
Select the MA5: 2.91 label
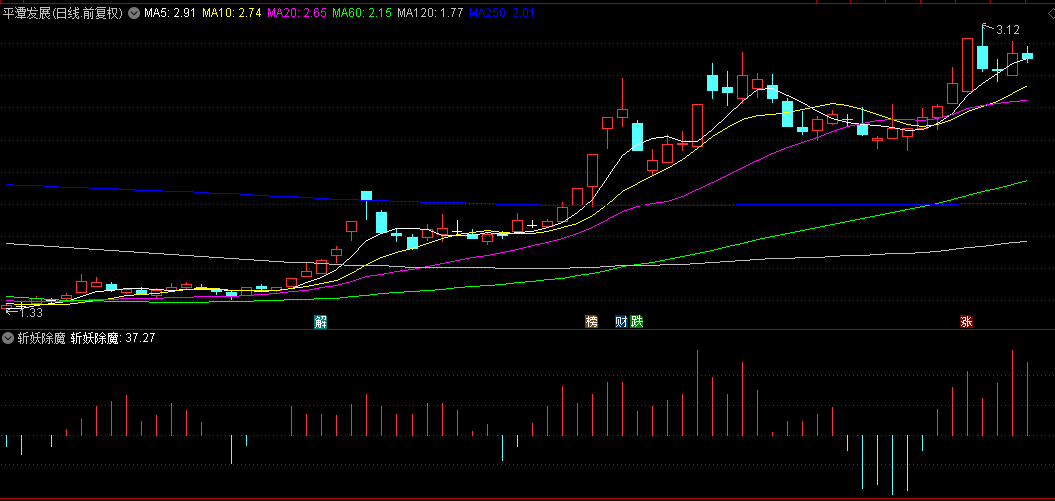pyautogui.click(x=170, y=13)
